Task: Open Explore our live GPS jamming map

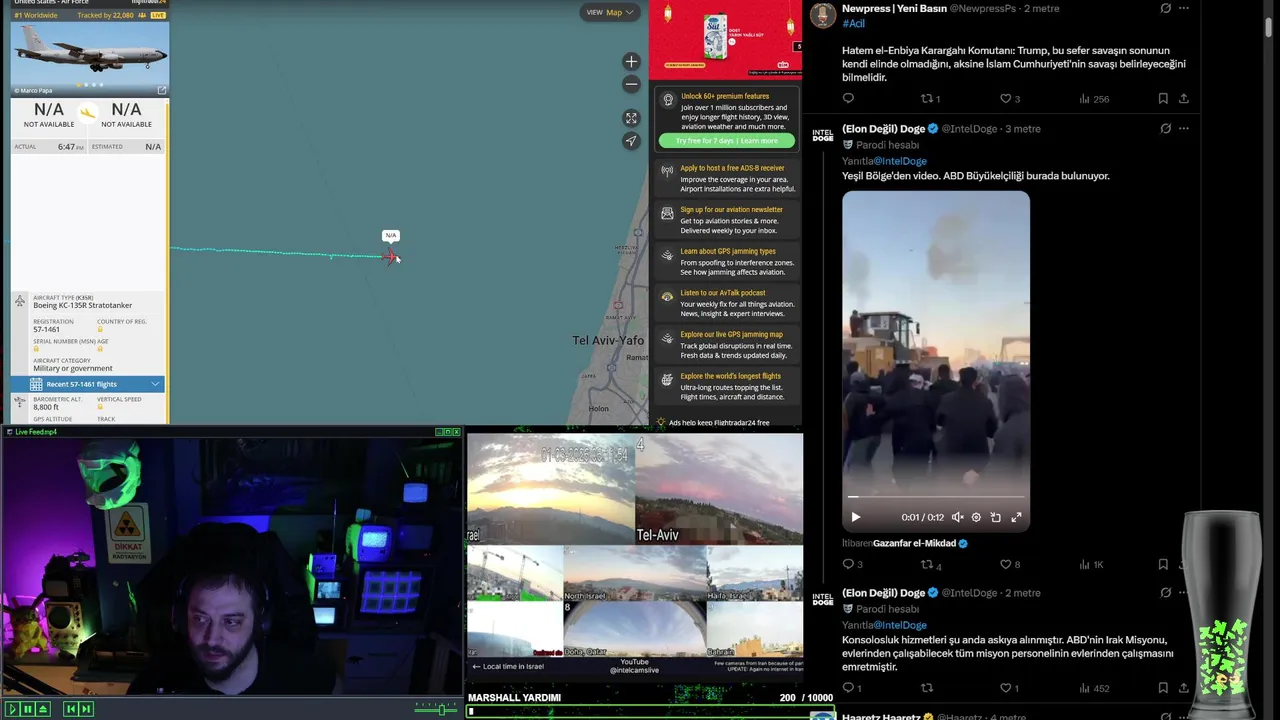Action: (x=728, y=345)
